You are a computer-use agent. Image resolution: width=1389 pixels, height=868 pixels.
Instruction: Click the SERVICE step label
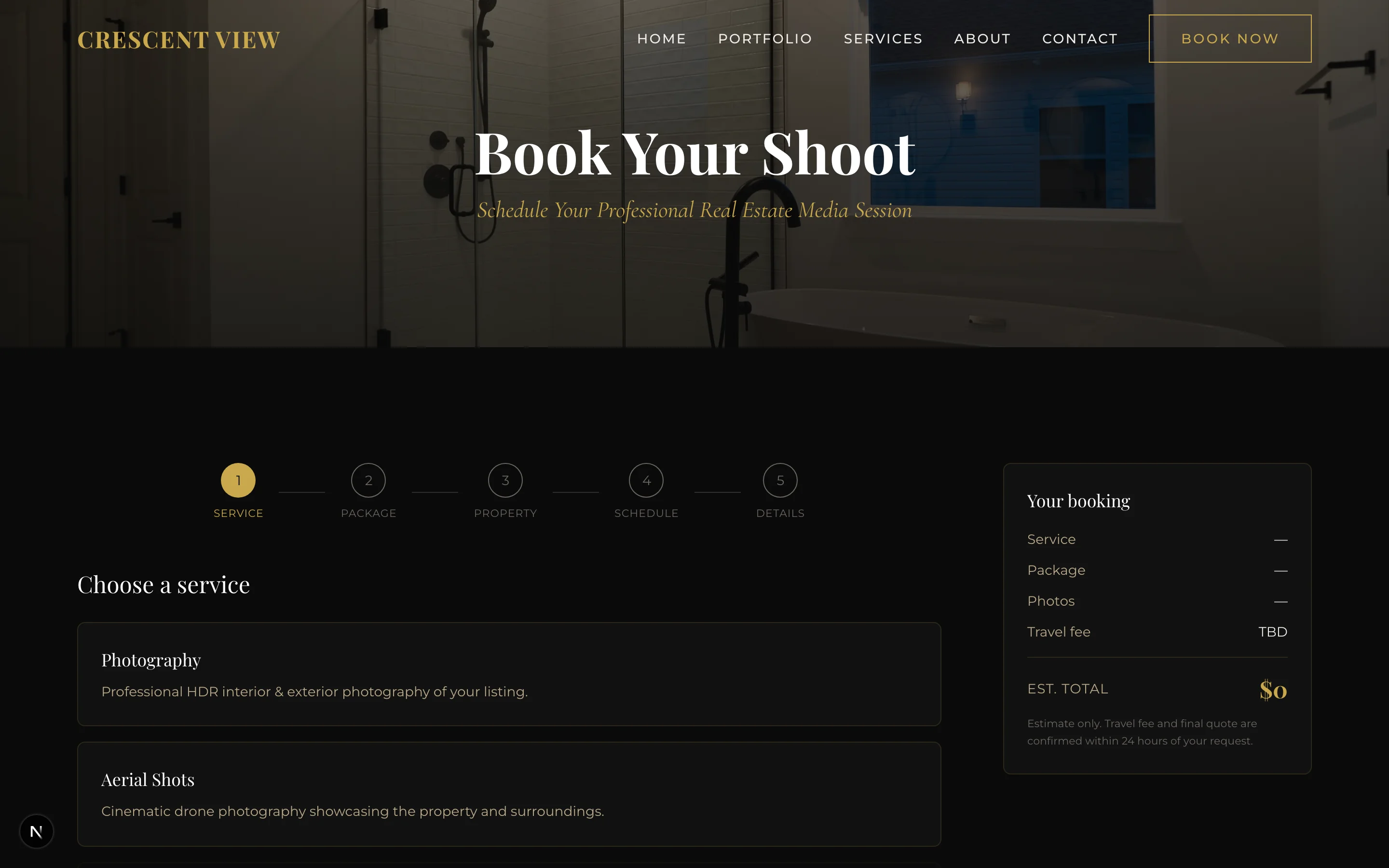pyautogui.click(x=238, y=513)
